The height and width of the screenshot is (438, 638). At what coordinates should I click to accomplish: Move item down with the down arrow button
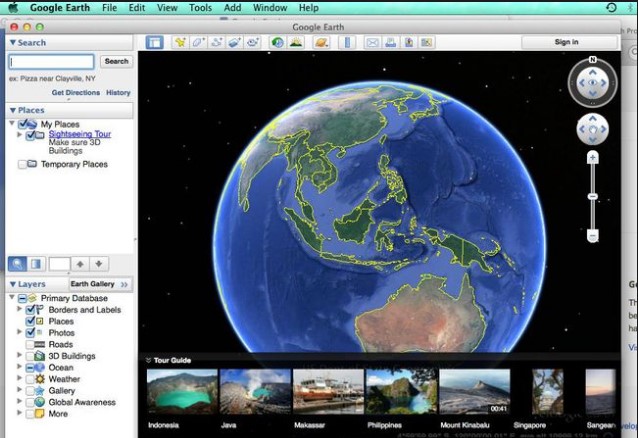(x=99, y=264)
